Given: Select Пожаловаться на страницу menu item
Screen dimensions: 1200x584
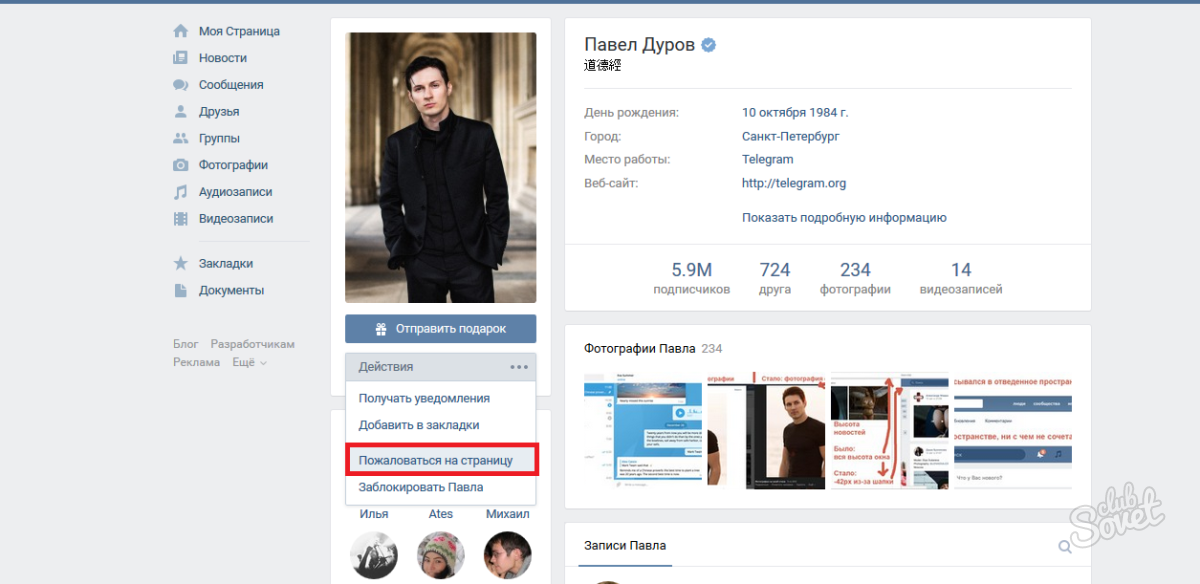Looking at the screenshot, I should [x=436, y=460].
